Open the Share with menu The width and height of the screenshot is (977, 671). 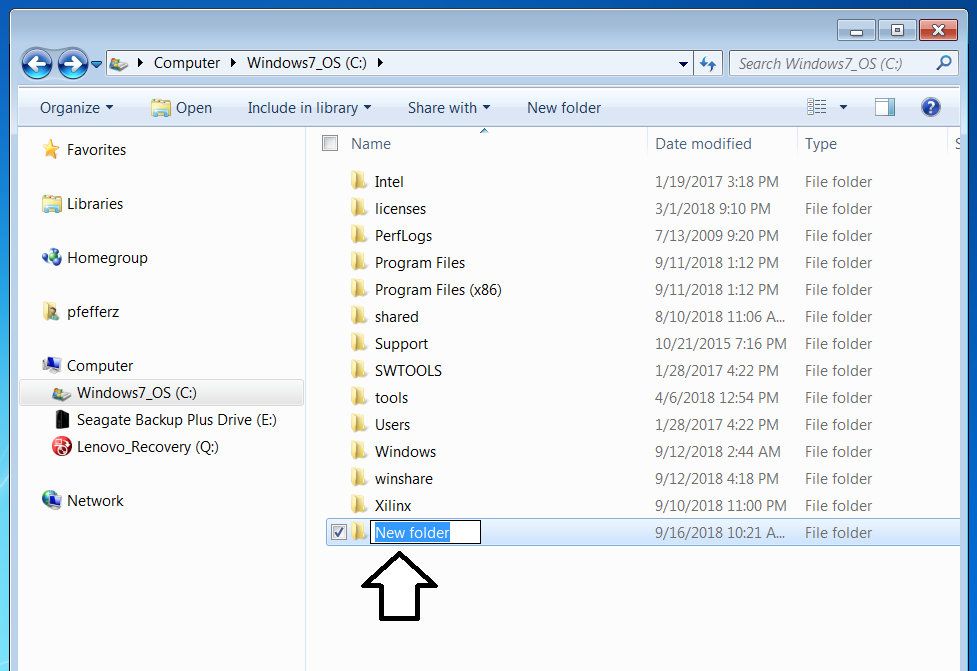449,108
